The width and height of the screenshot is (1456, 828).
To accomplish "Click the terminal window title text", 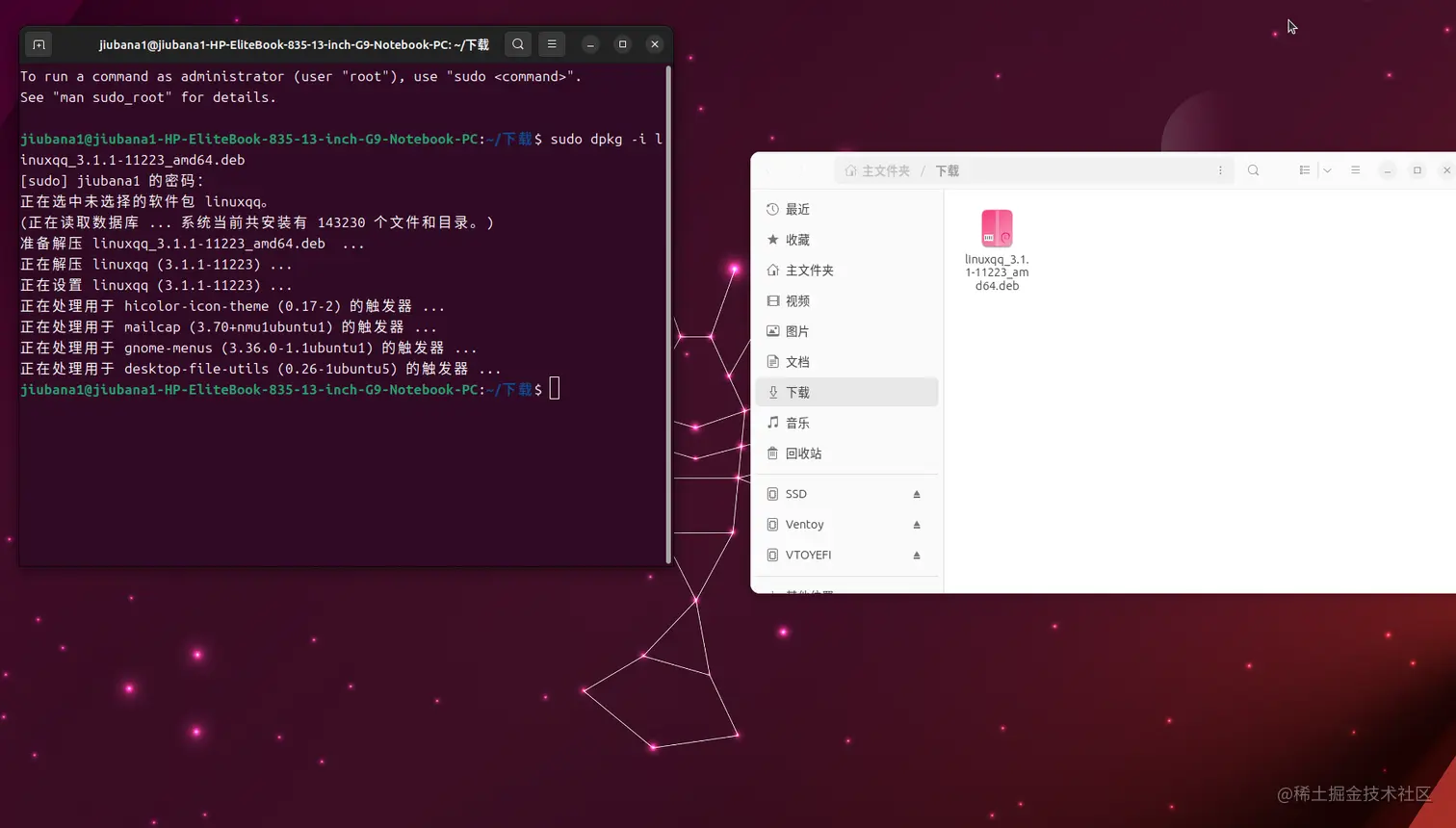I will (x=294, y=44).
